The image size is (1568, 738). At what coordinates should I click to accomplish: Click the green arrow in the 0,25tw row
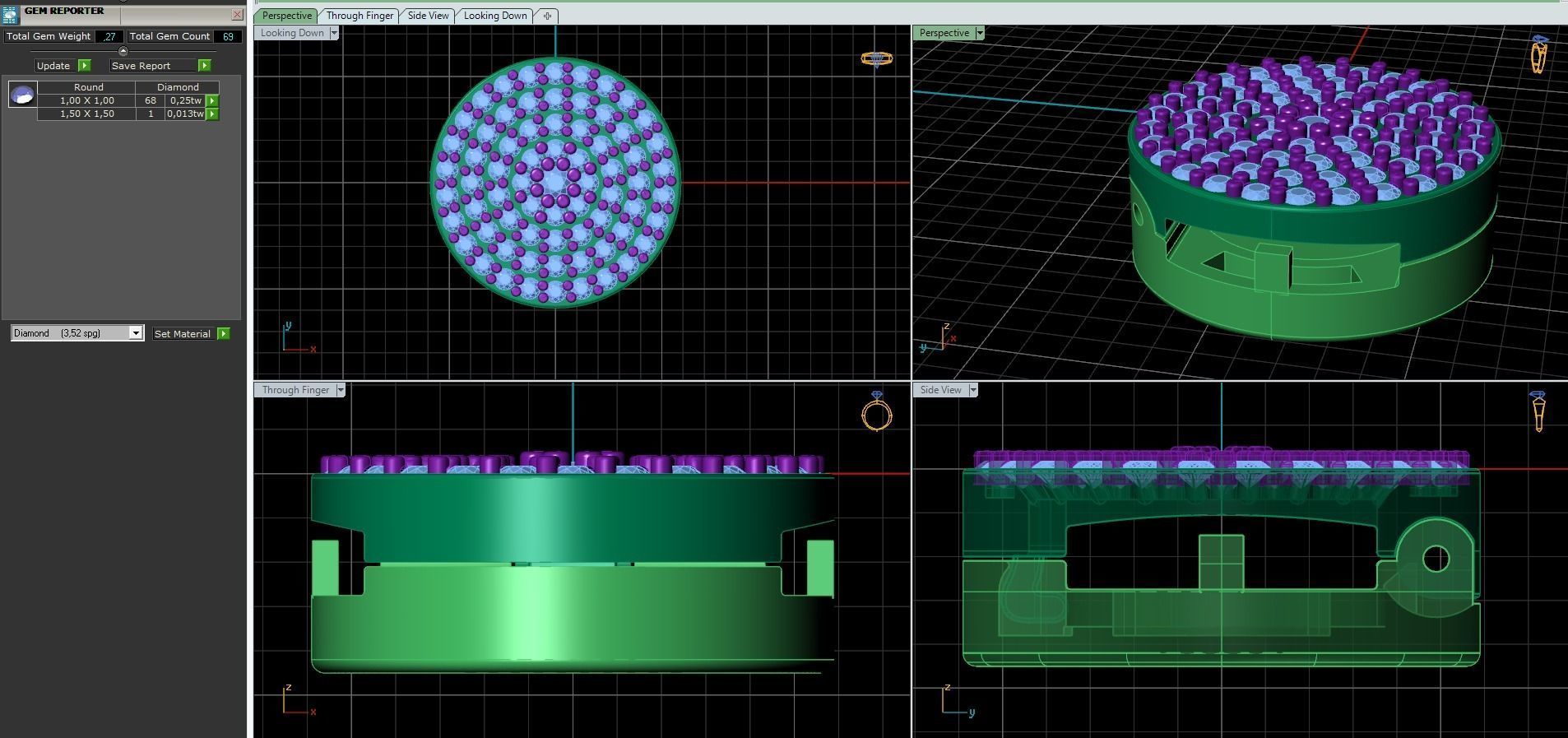[x=212, y=100]
